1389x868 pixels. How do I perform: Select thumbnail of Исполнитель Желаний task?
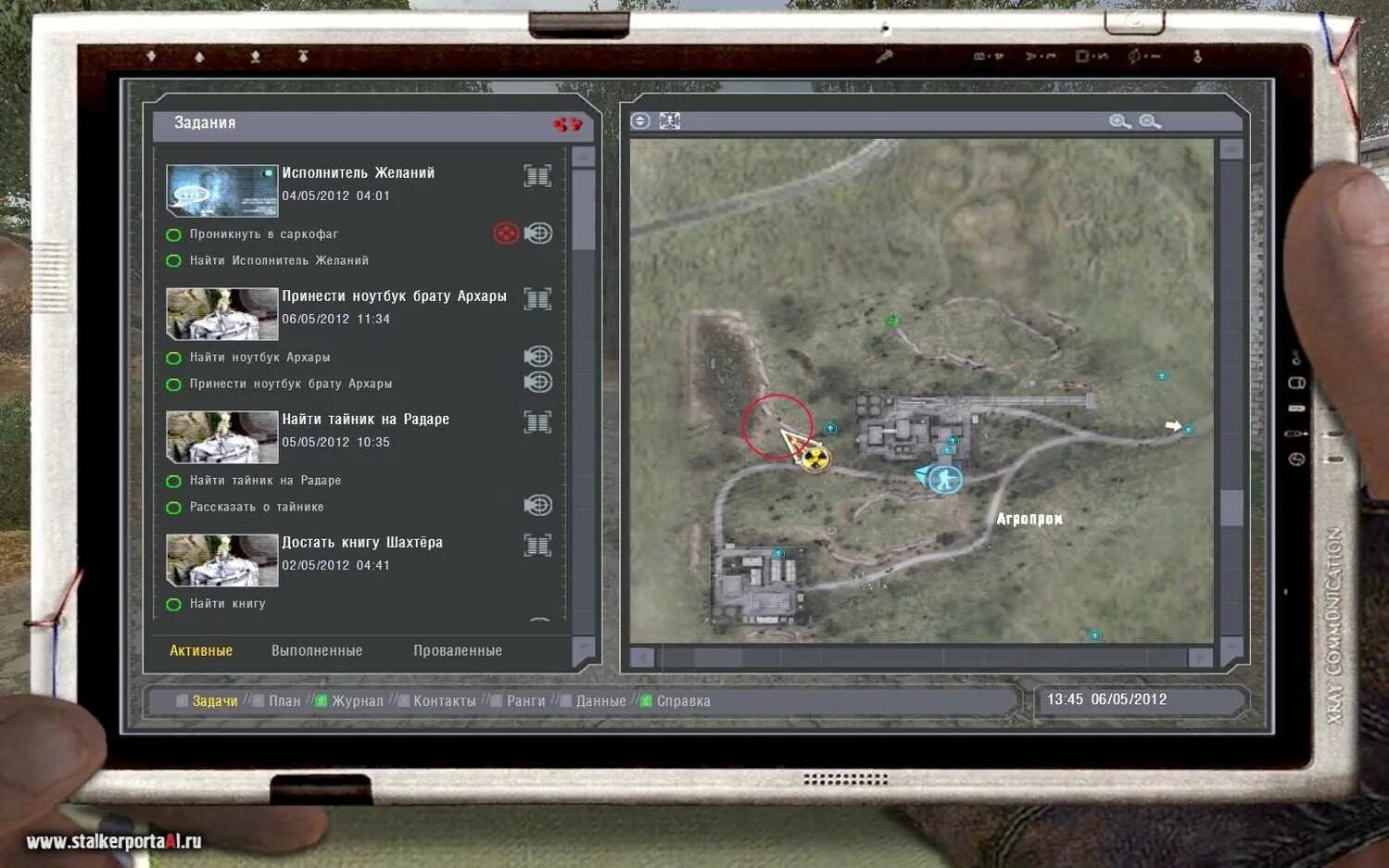tap(222, 190)
